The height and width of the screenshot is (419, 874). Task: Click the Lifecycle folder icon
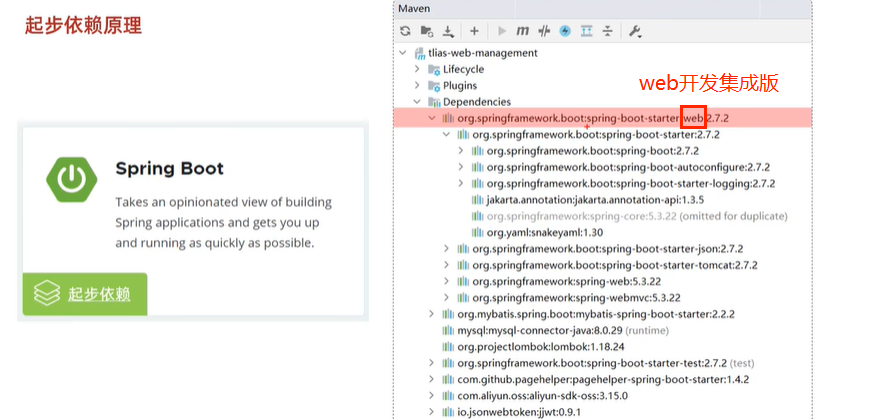(434, 70)
